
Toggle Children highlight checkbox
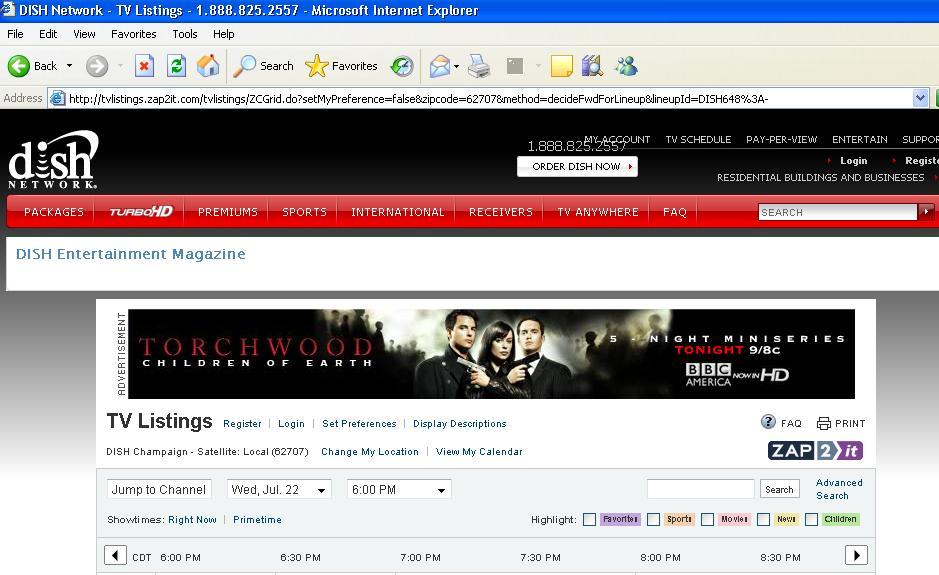click(x=811, y=519)
